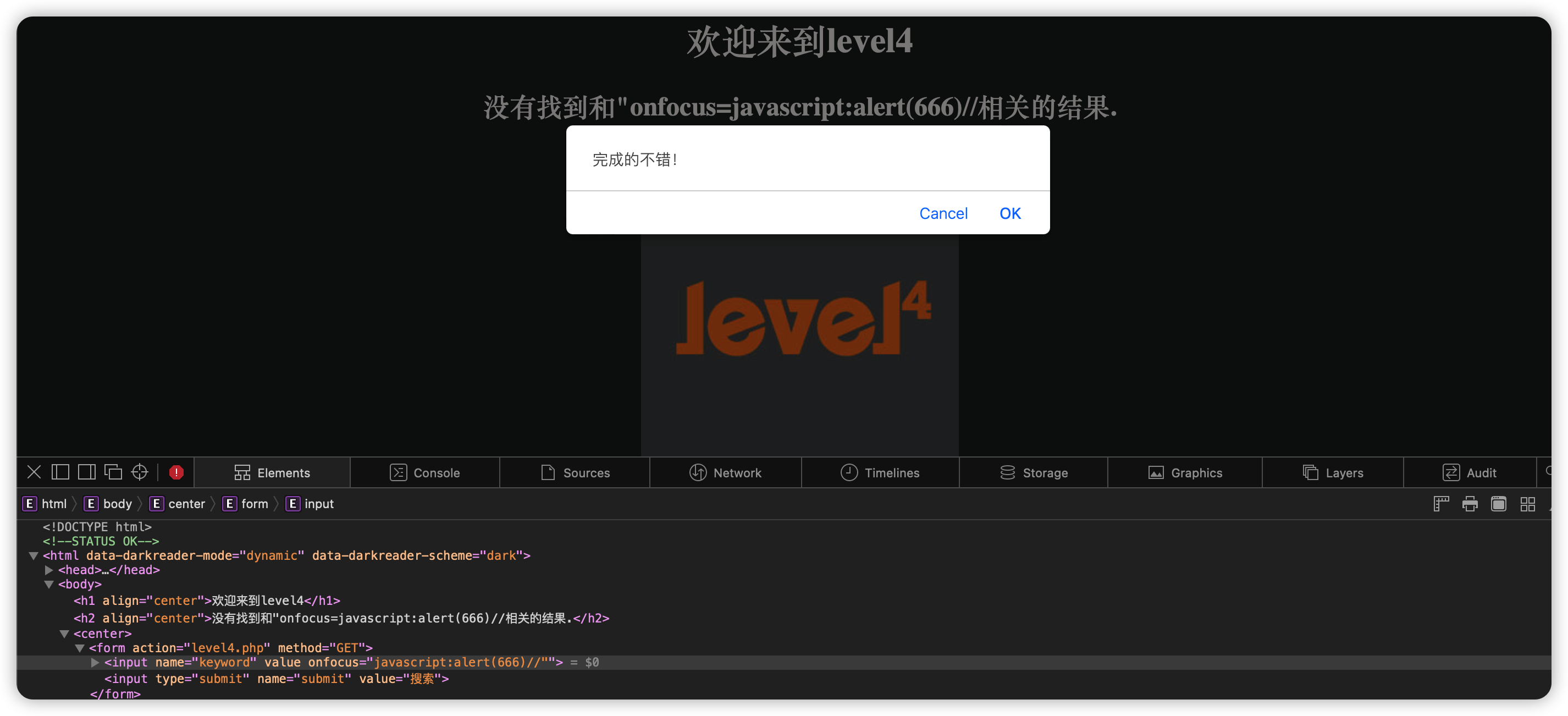
Task: Select the STATUS OK comment line
Action: pyautogui.click(x=101, y=541)
